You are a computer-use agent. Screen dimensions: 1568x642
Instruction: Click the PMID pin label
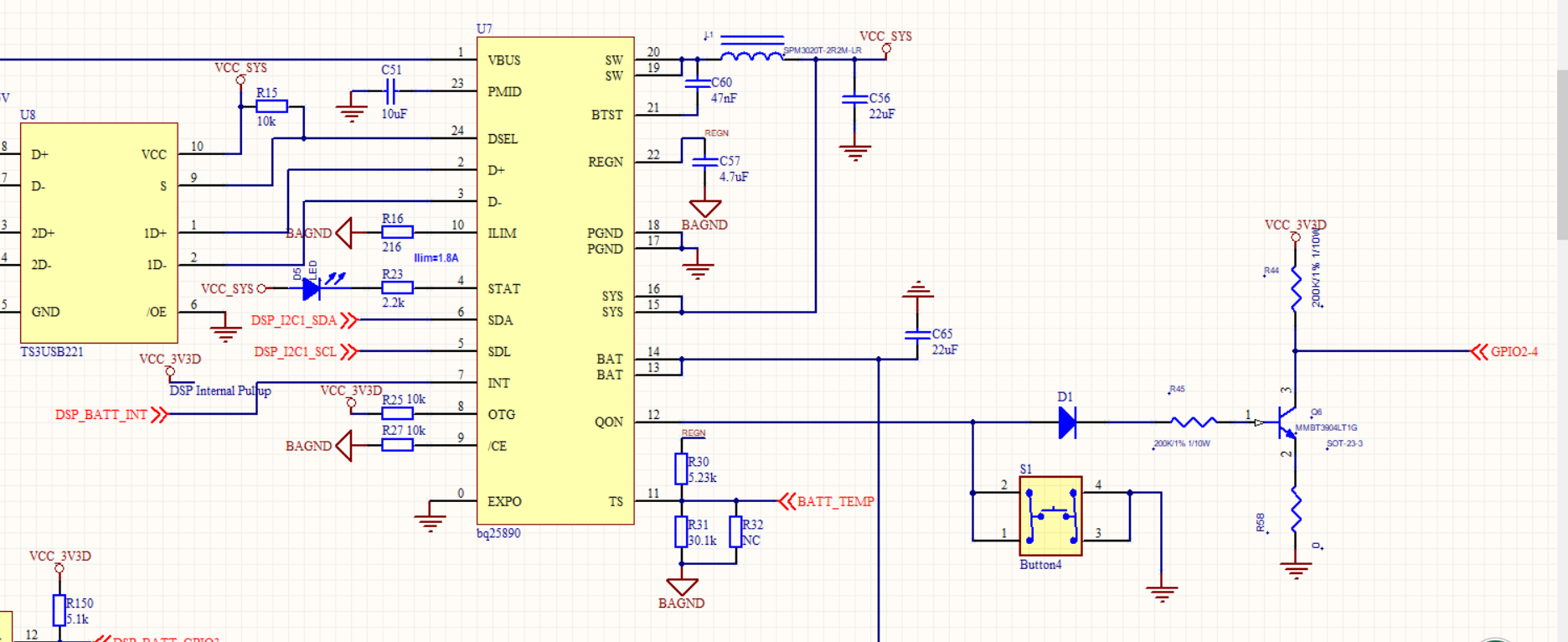(504, 92)
